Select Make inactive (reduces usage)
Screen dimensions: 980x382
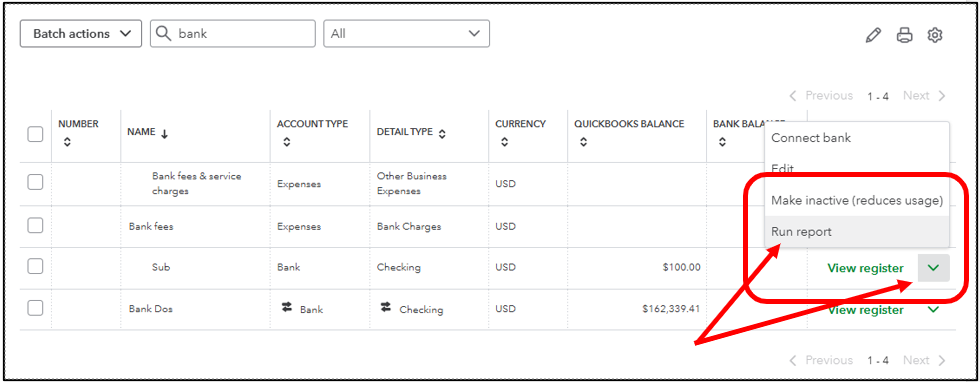pyautogui.click(x=857, y=200)
